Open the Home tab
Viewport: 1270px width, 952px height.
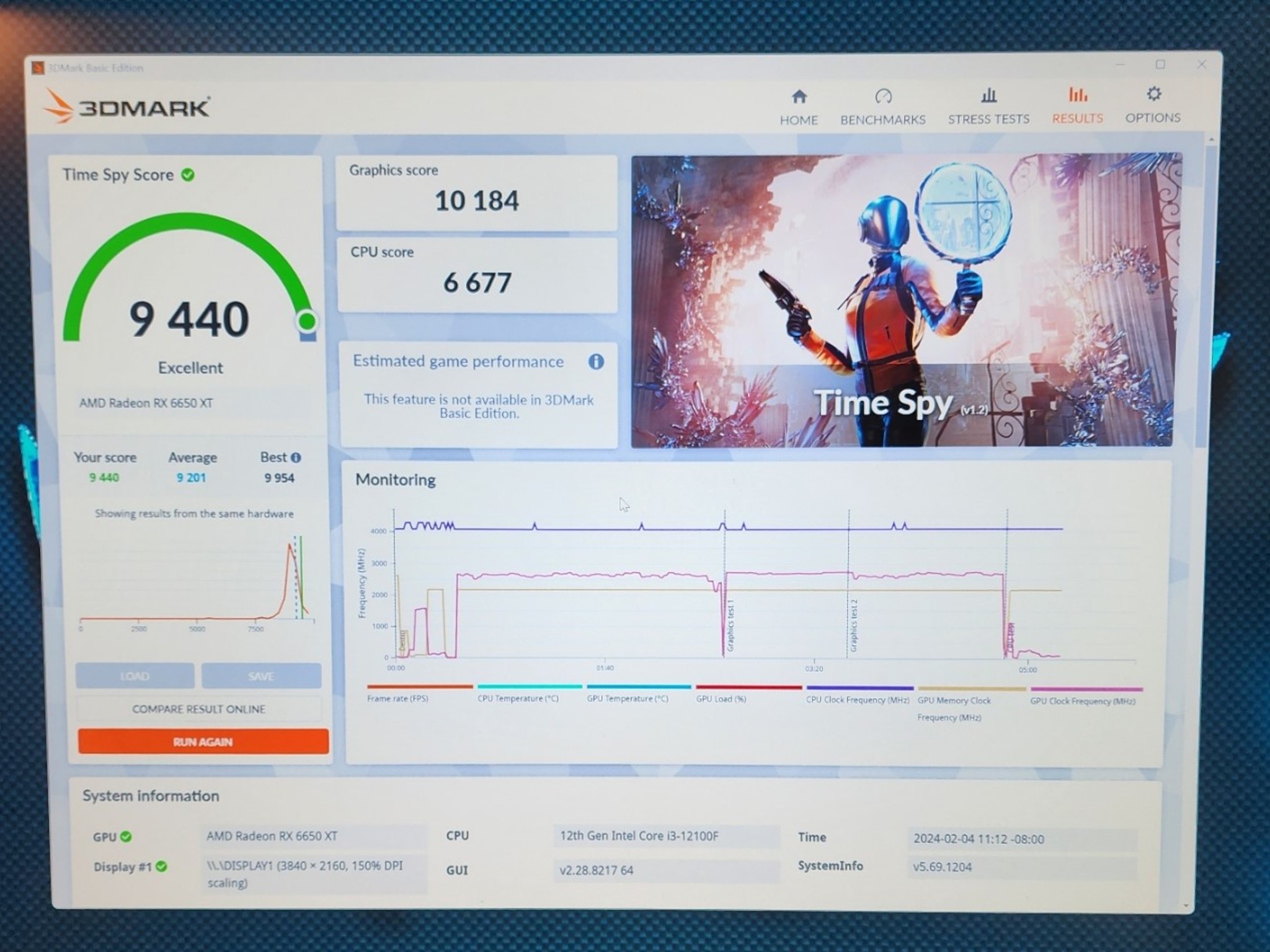(x=799, y=107)
